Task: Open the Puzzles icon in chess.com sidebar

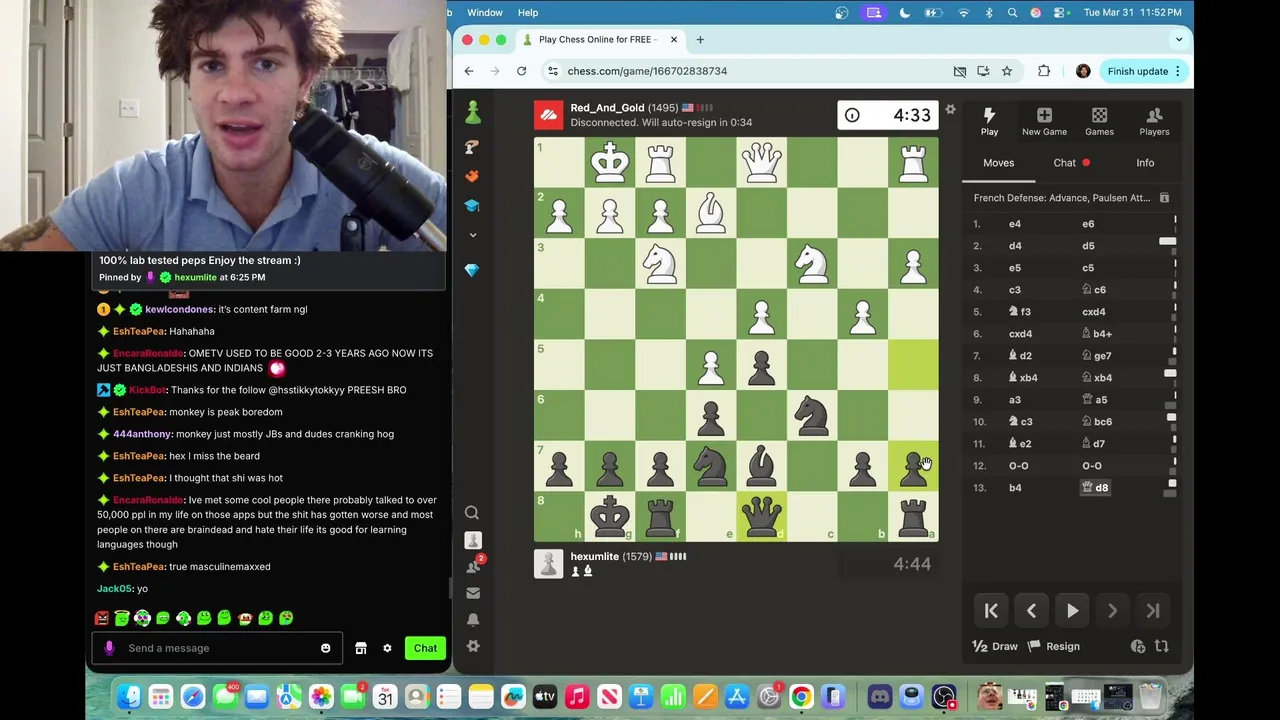Action: click(473, 147)
